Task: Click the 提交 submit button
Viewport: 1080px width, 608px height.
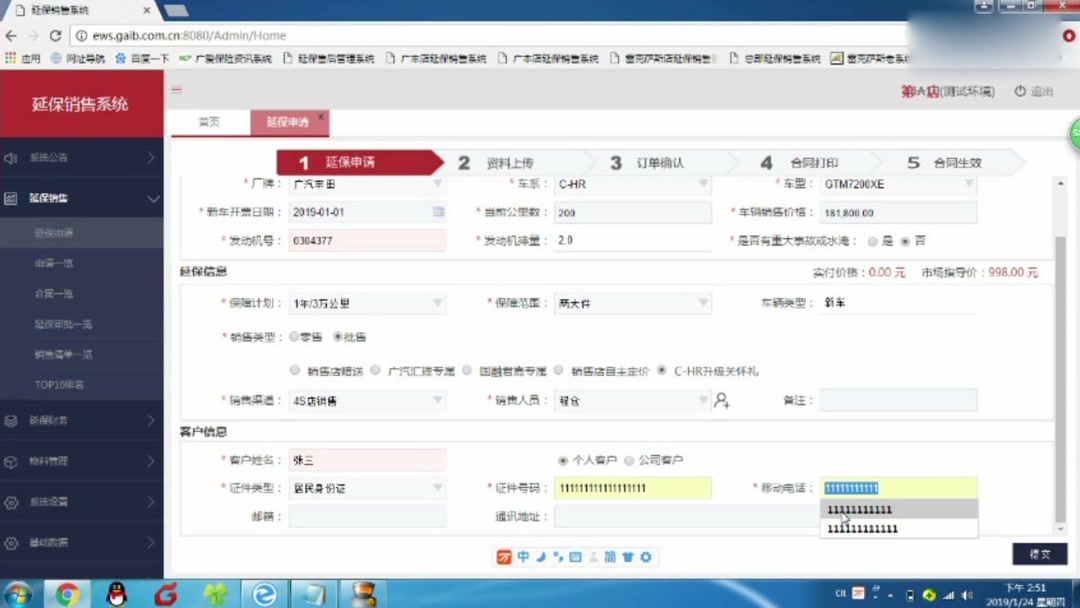Action: (1038, 553)
